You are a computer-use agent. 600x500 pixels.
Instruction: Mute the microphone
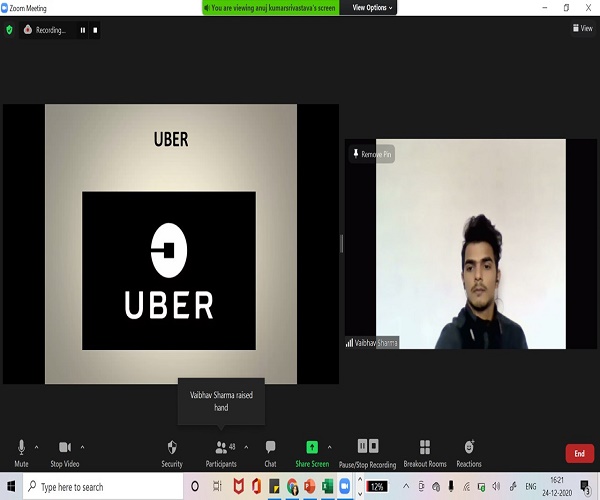pos(21,453)
